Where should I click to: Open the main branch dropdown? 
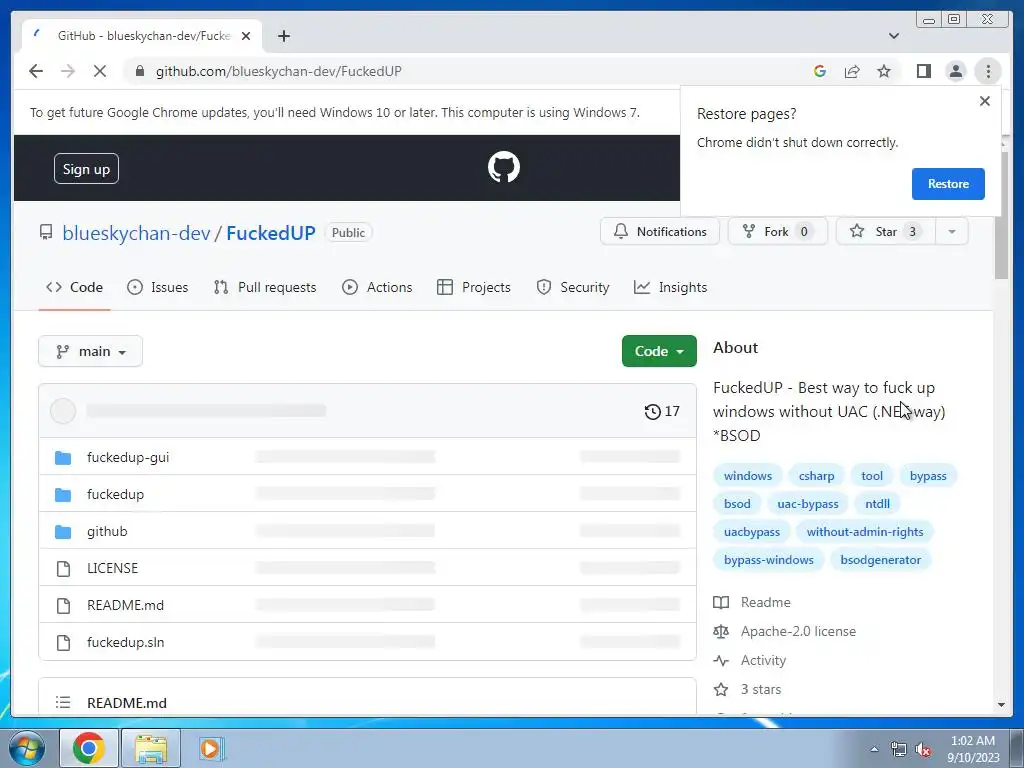[91, 351]
